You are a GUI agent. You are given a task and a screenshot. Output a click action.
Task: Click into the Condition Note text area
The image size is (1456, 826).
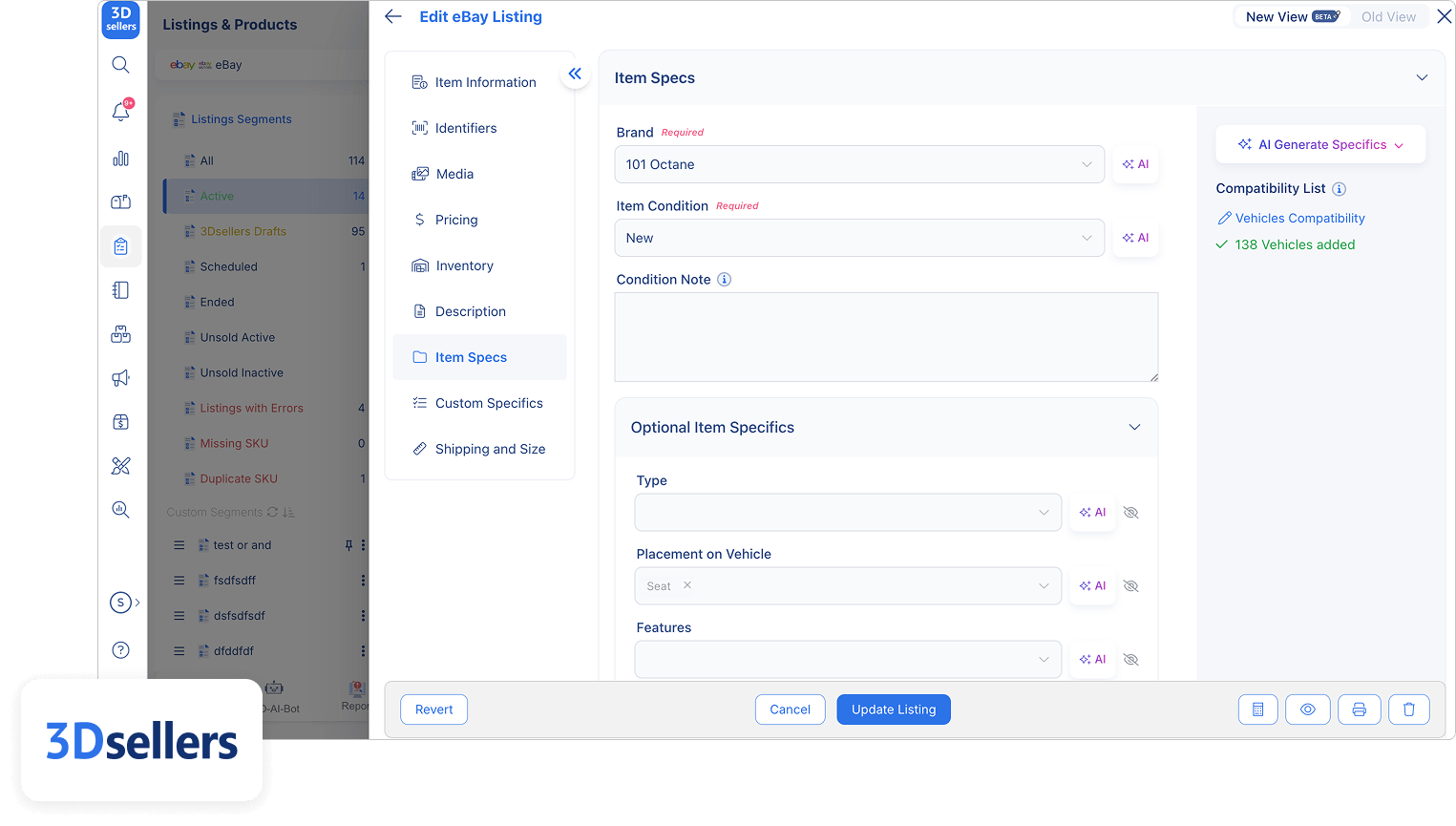[x=886, y=337]
